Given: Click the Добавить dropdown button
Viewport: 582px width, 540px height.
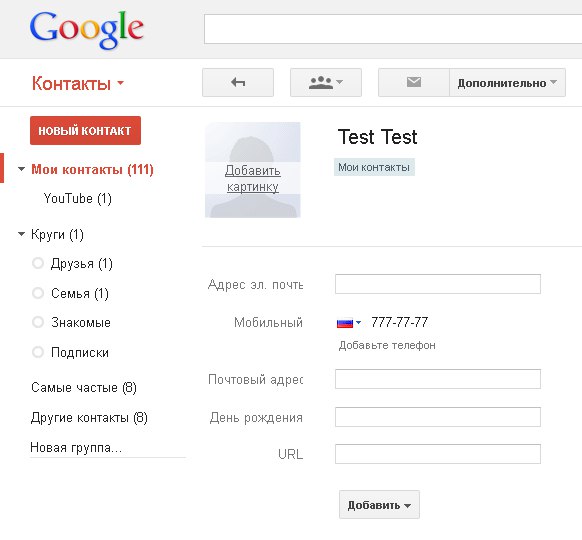Looking at the screenshot, I should [x=379, y=505].
